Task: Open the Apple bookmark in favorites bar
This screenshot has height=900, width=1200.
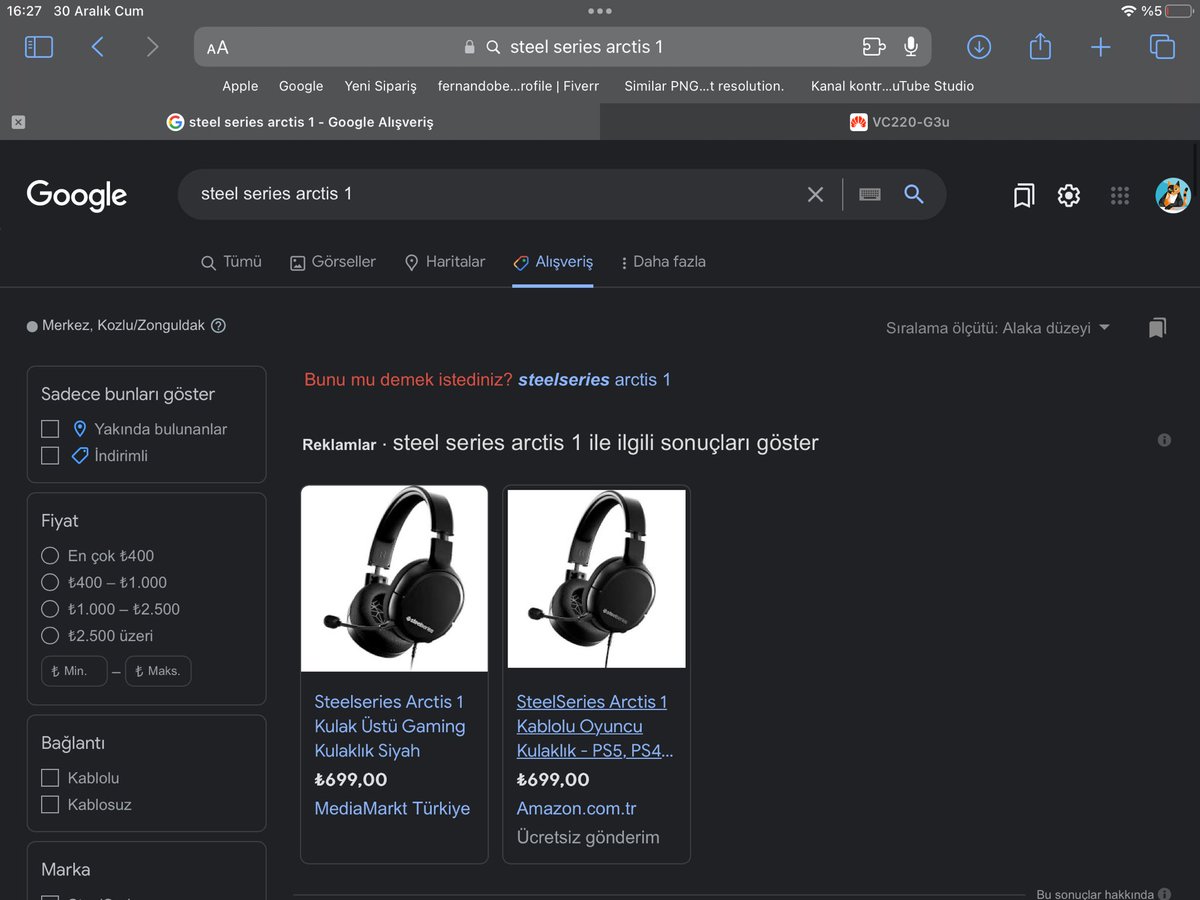Action: pos(240,86)
